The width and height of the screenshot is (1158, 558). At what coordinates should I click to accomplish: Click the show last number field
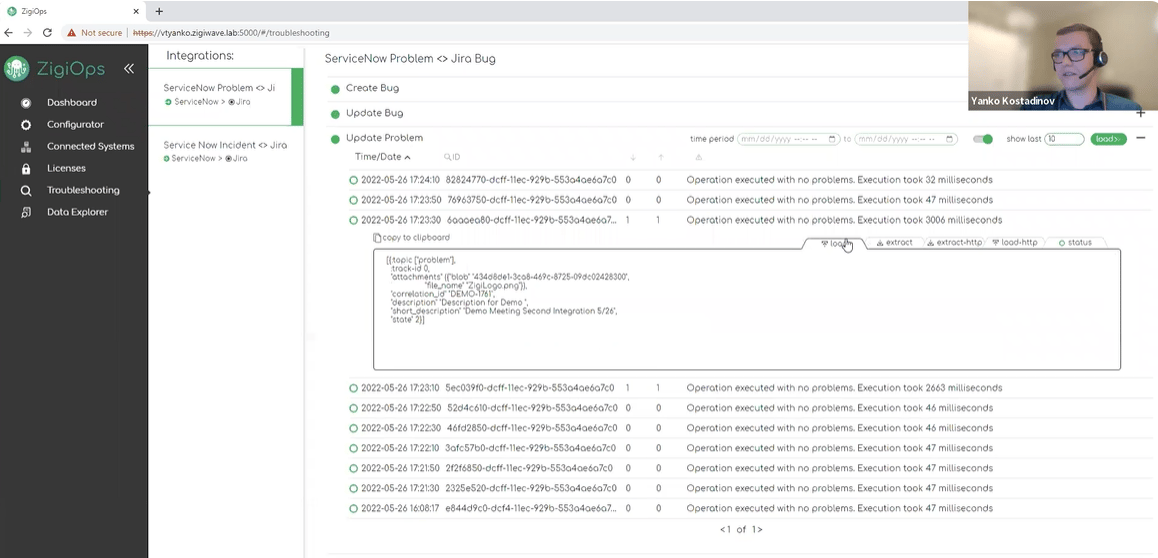pyautogui.click(x=1064, y=139)
